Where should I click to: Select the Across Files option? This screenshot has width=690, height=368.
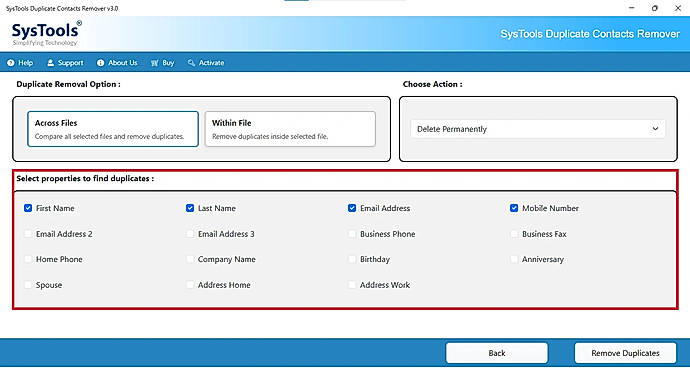point(113,129)
